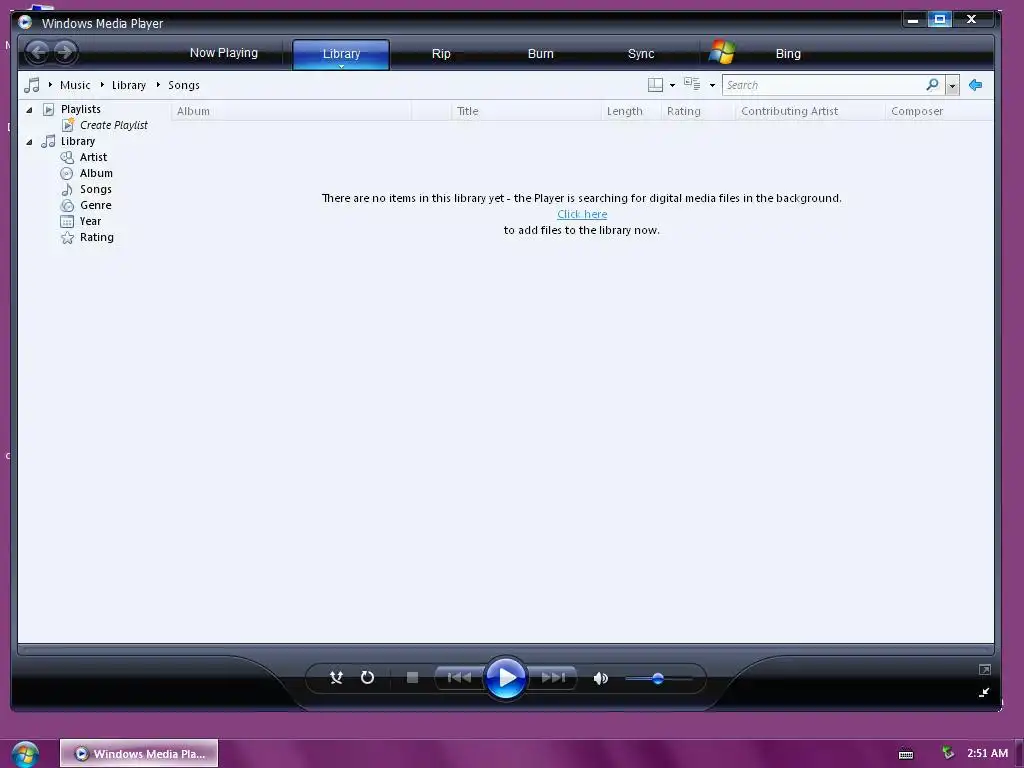
Task: Click Create Playlist in the tree
Action: [x=114, y=125]
